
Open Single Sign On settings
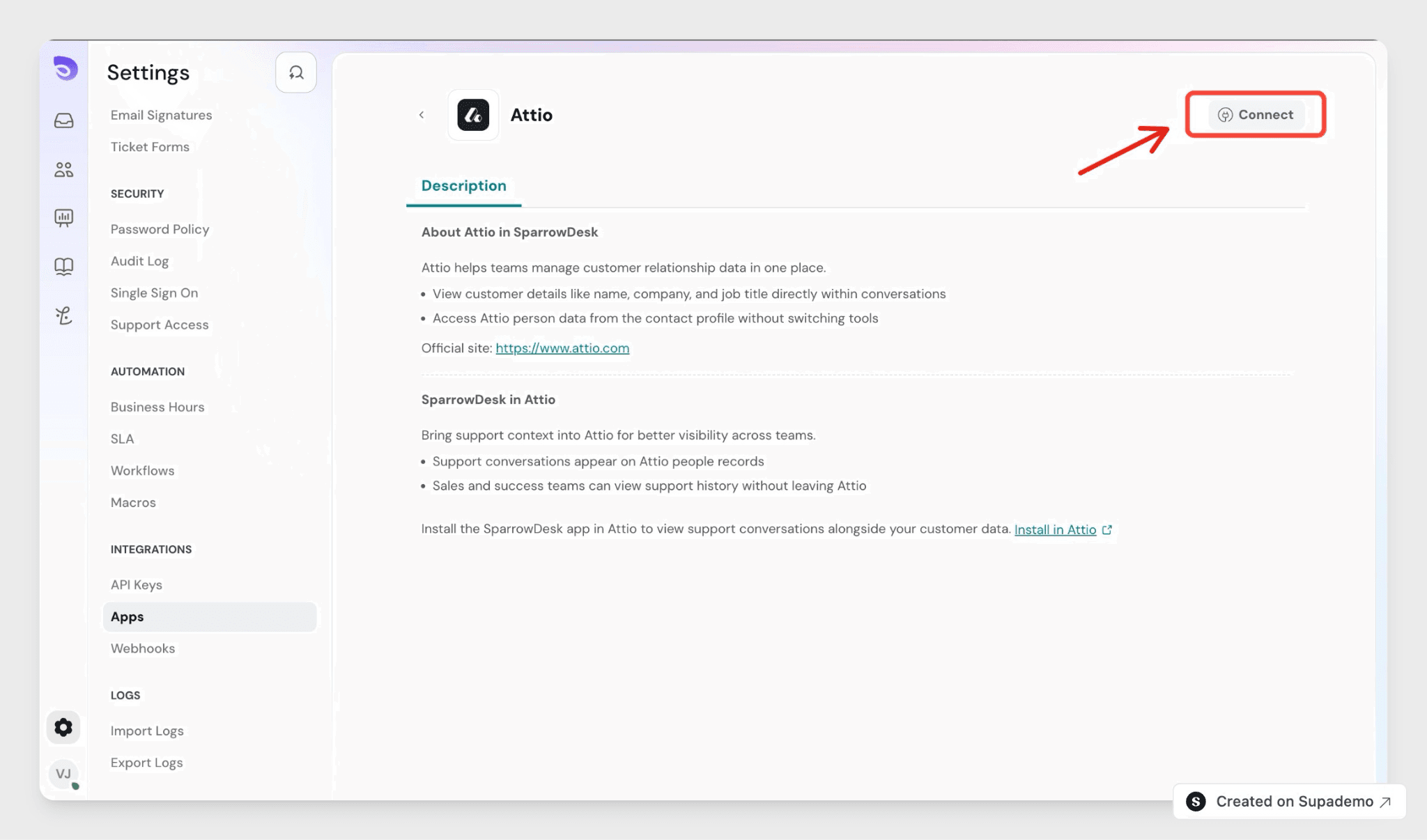click(x=154, y=293)
